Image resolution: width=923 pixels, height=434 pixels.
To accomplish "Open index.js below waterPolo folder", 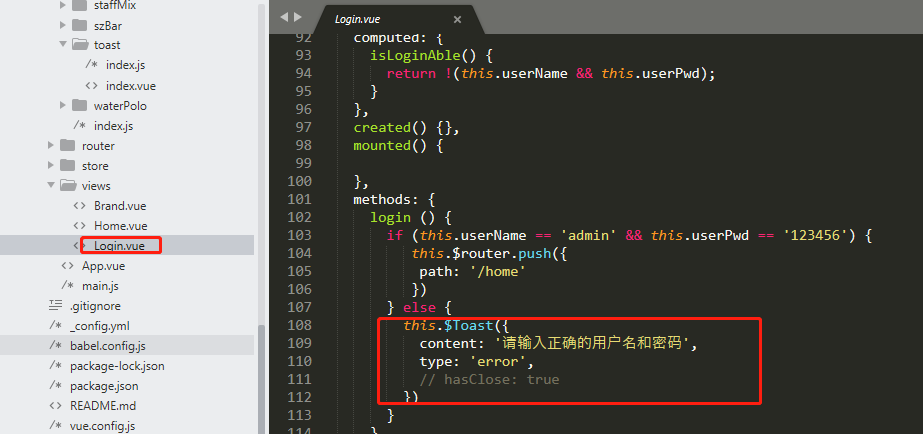I will (x=114, y=125).
